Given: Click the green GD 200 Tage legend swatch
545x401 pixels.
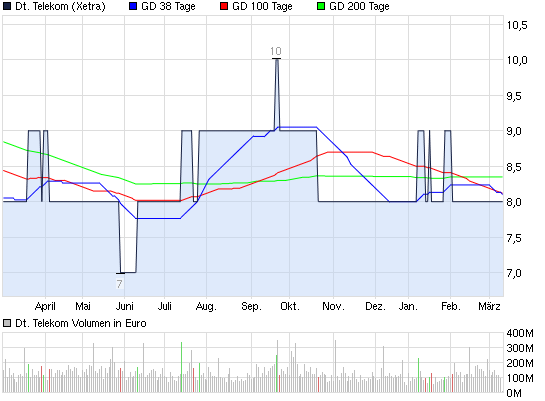Looking at the screenshot, I should 321,6.
